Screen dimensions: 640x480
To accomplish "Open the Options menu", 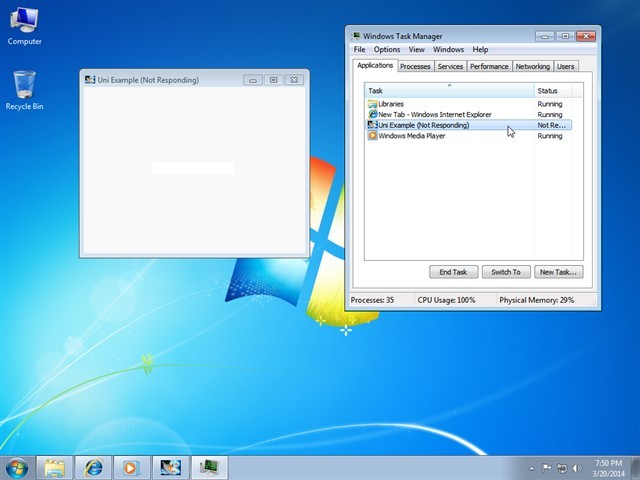I will 387,49.
